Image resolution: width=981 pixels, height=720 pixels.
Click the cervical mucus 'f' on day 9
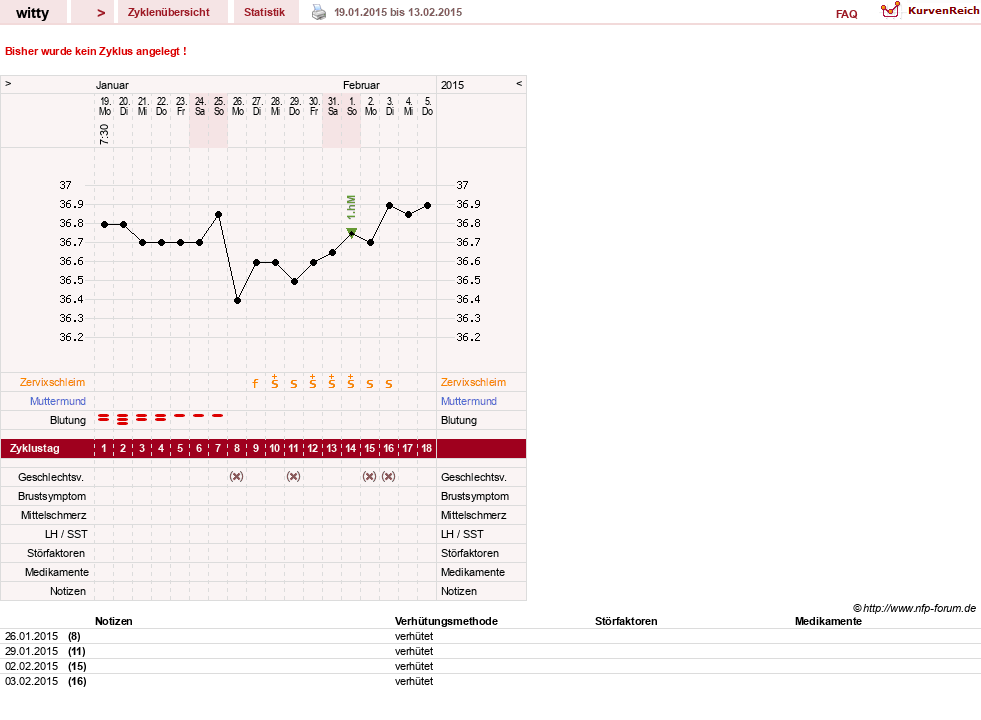[x=255, y=383]
